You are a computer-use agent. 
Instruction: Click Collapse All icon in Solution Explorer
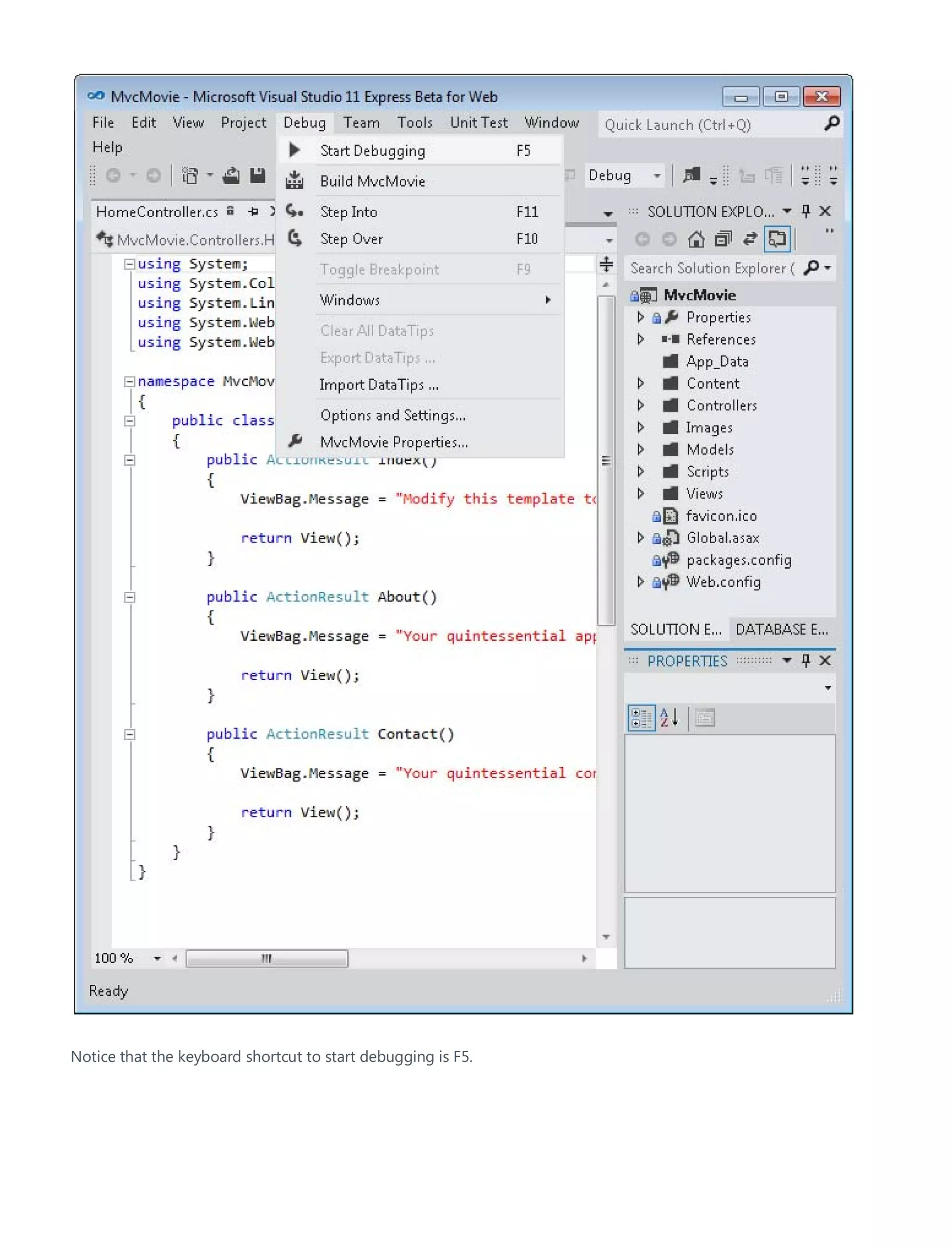tap(723, 239)
